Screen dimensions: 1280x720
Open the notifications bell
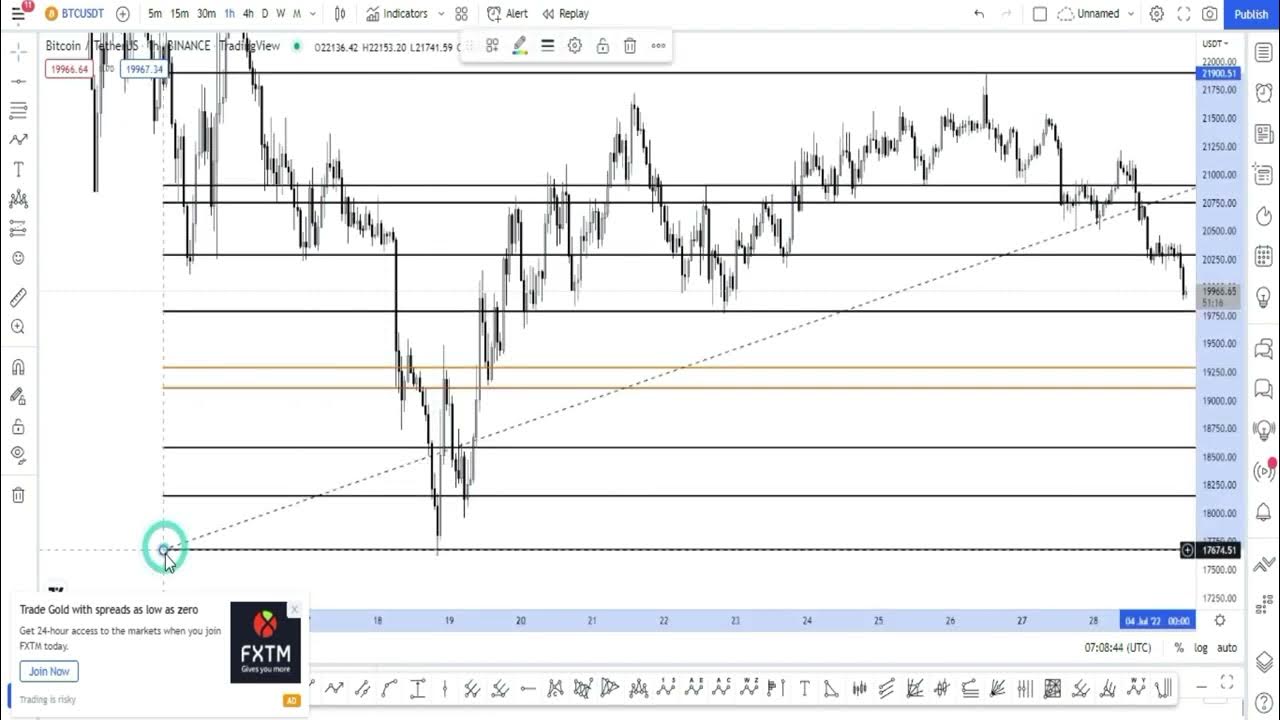[x=1263, y=512]
